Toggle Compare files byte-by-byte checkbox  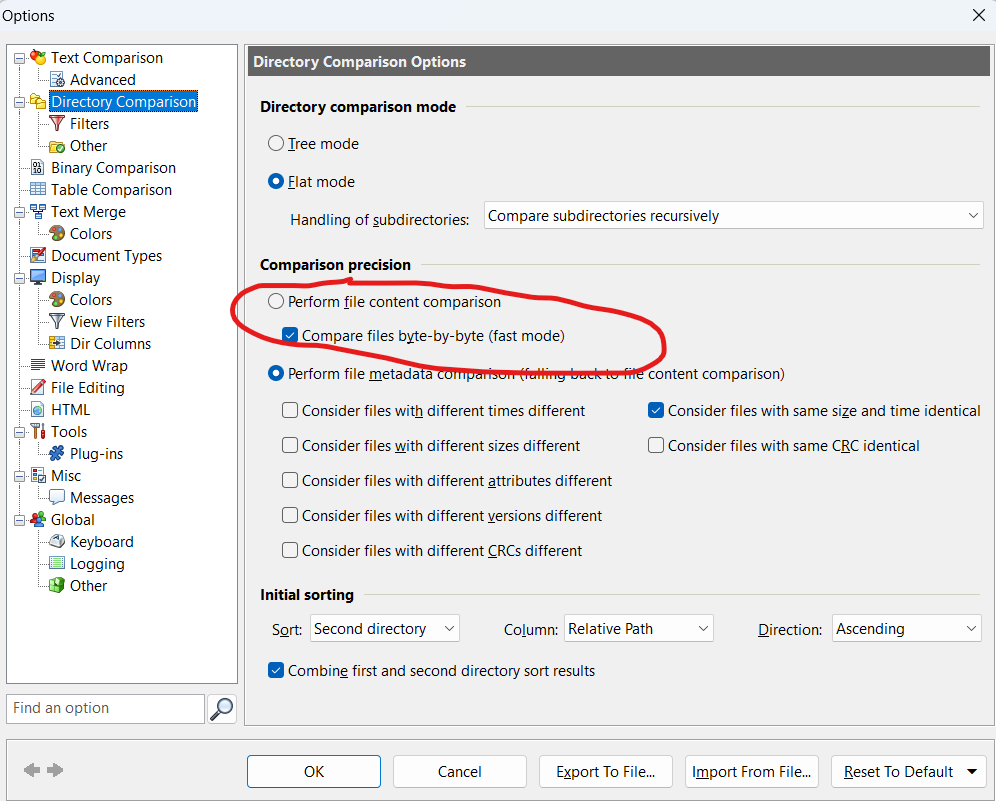click(x=290, y=335)
